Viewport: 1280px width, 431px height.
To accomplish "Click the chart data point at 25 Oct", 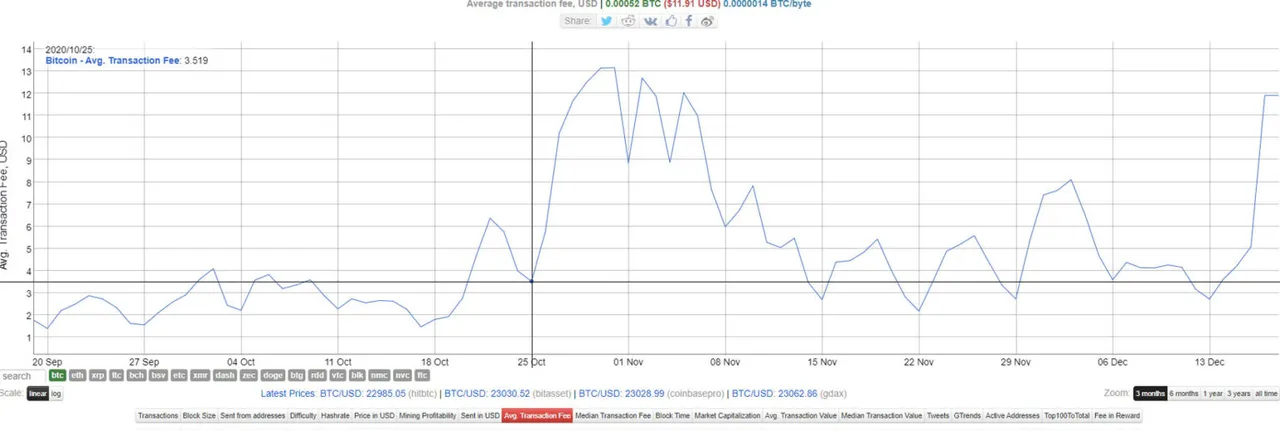I will pyautogui.click(x=531, y=282).
